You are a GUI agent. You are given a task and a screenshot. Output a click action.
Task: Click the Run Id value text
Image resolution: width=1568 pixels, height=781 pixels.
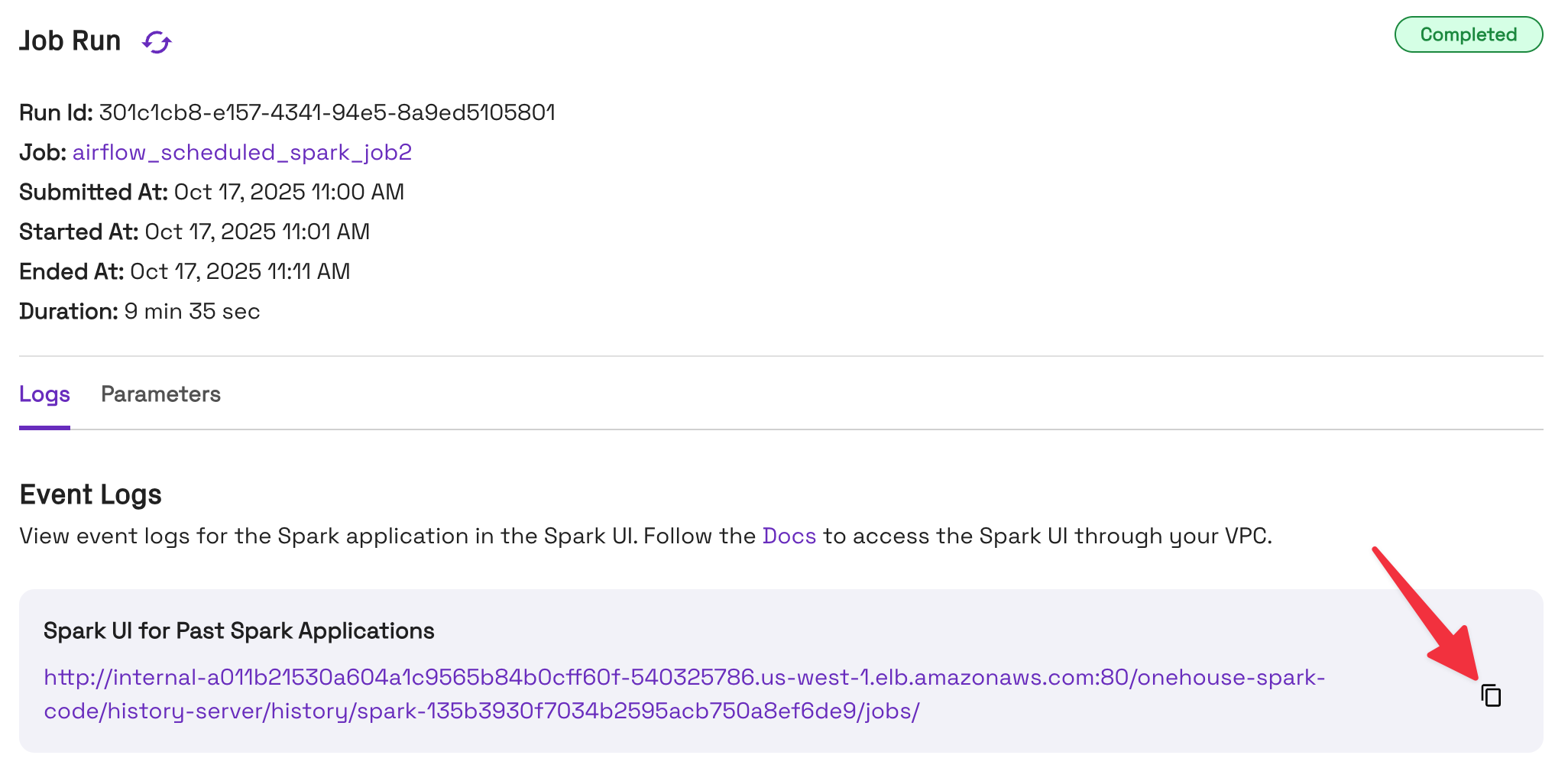pyautogui.click(x=327, y=113)
